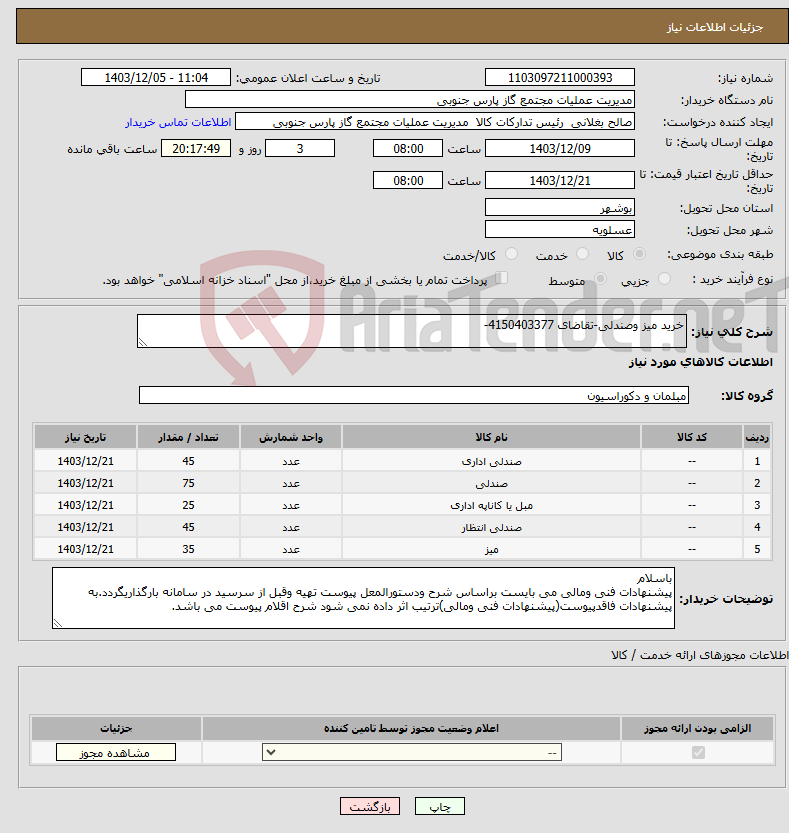
Task: Click the بازگشت back button
Action: point(370,806)
